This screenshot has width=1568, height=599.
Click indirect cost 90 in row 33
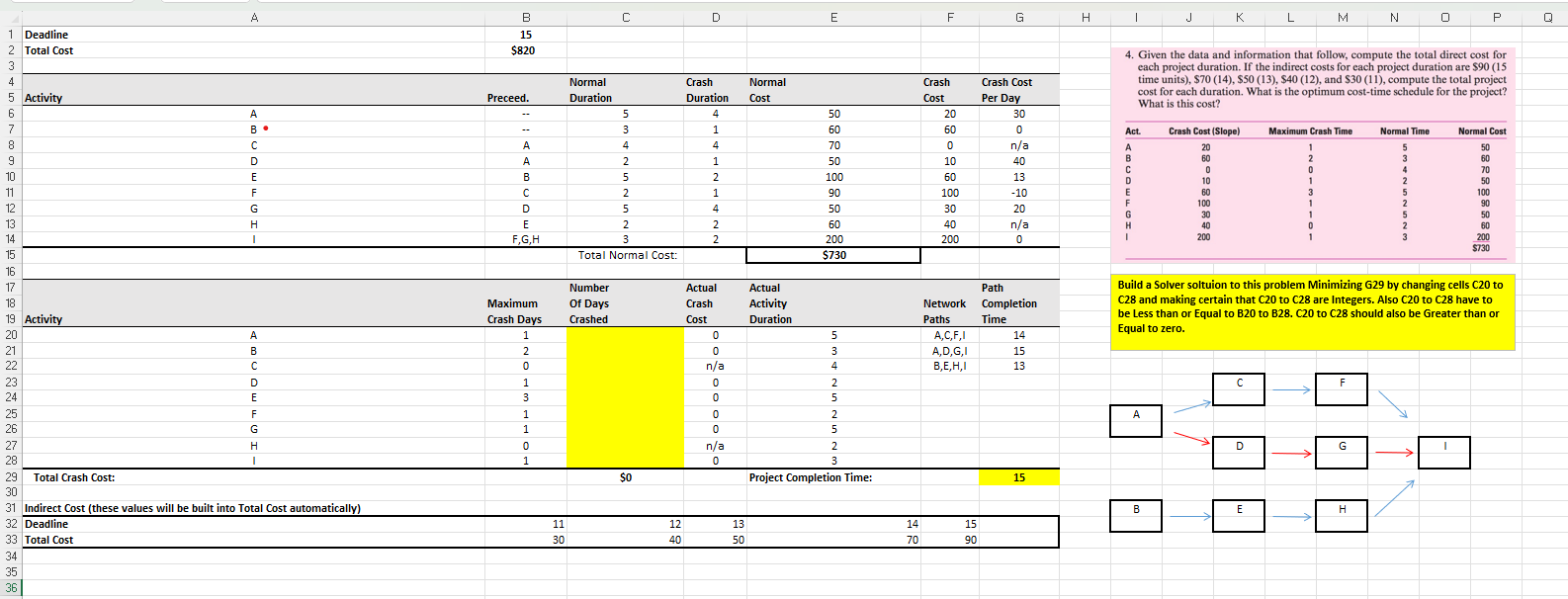[x=970, y=540]
